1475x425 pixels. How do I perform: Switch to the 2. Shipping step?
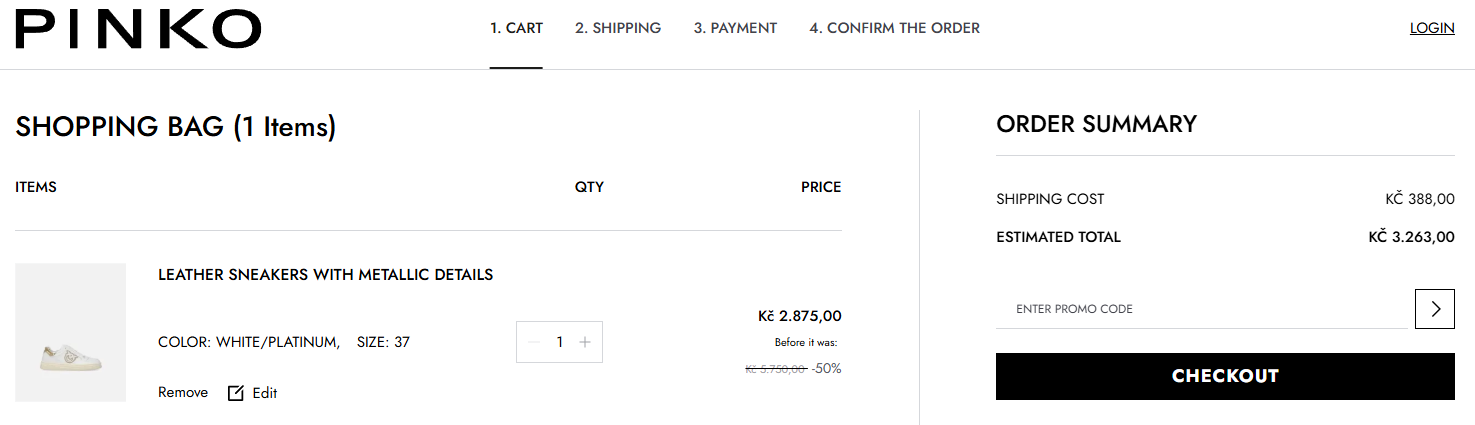tap(618, 28)
